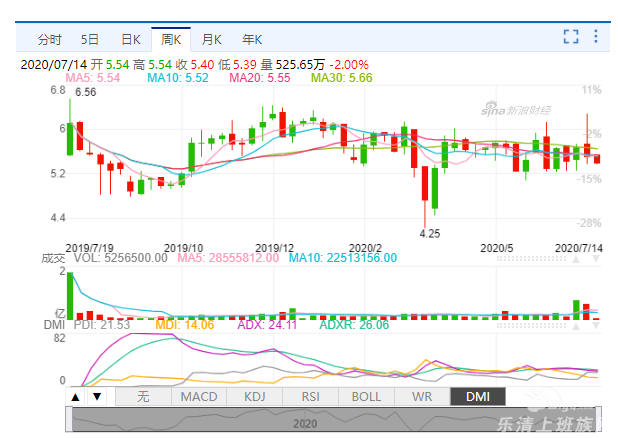
Task: Click the black up-arrow indicator button
Action: point(76,397)
